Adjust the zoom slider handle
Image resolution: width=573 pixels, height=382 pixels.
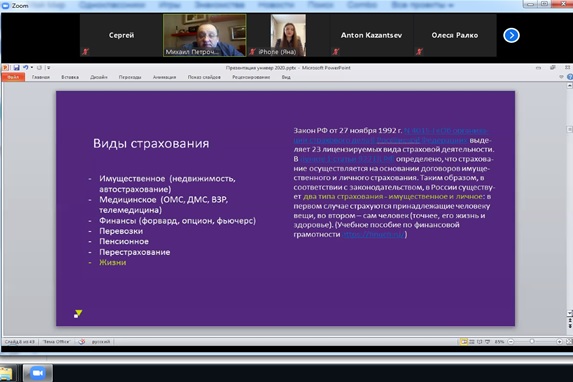pos(532,342)
